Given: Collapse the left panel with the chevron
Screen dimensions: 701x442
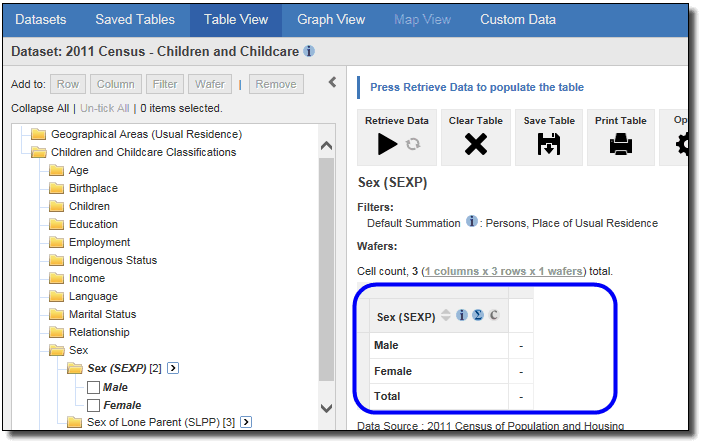Looking at the screenshot, I should point(332,83).
